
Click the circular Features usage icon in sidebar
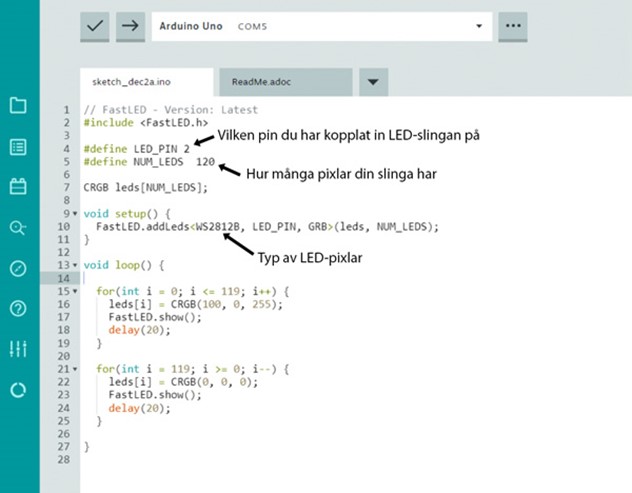18,390
